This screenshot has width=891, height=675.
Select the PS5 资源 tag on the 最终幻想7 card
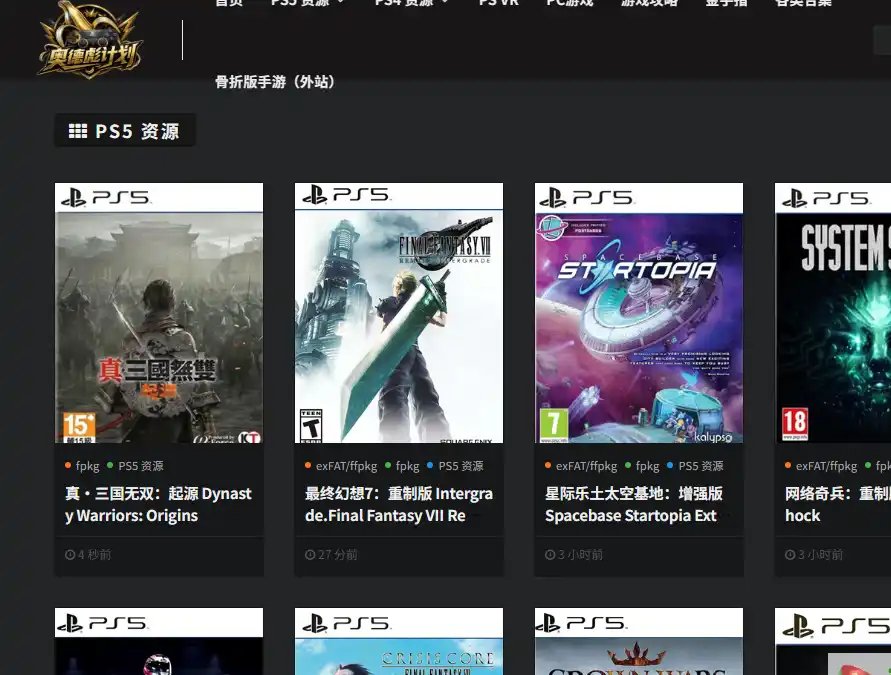coord(461,466)
